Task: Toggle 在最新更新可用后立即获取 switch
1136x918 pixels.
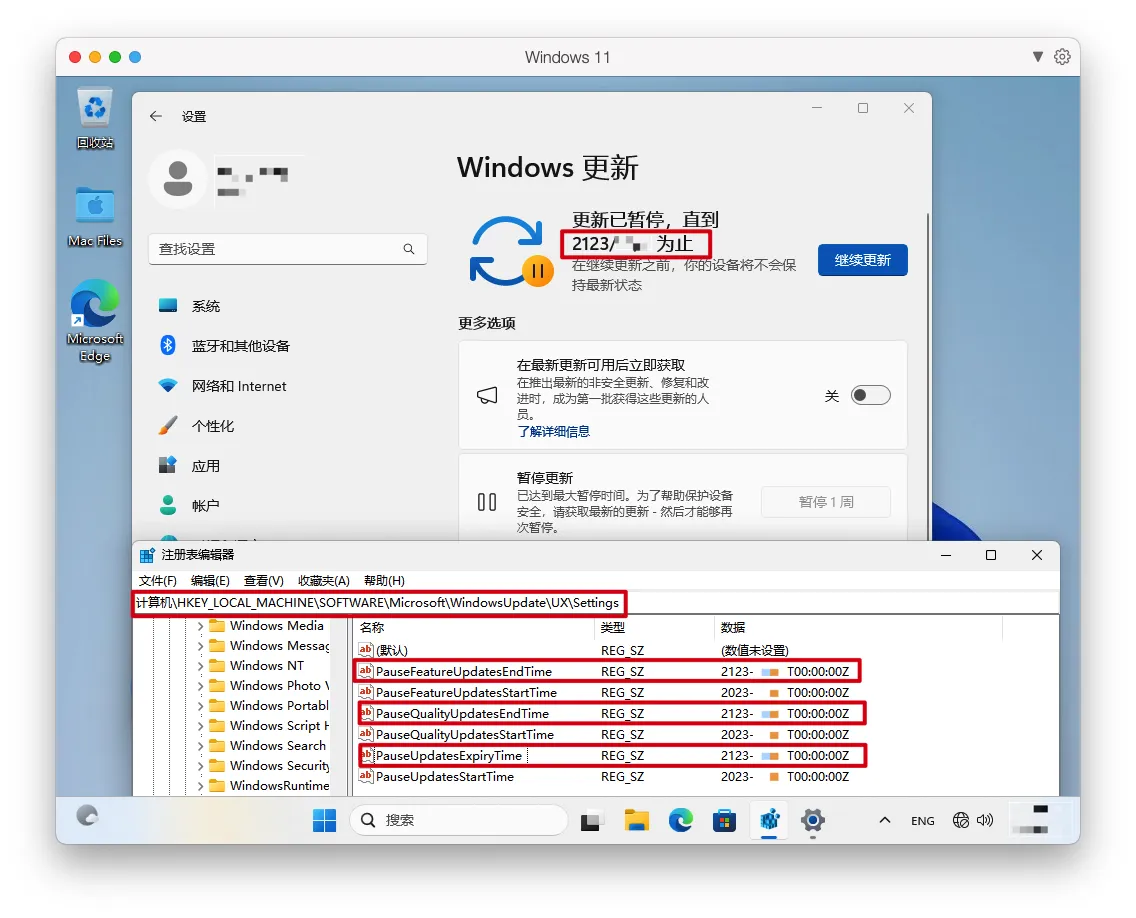Action: pyautogui.click(x=870, y=395)
